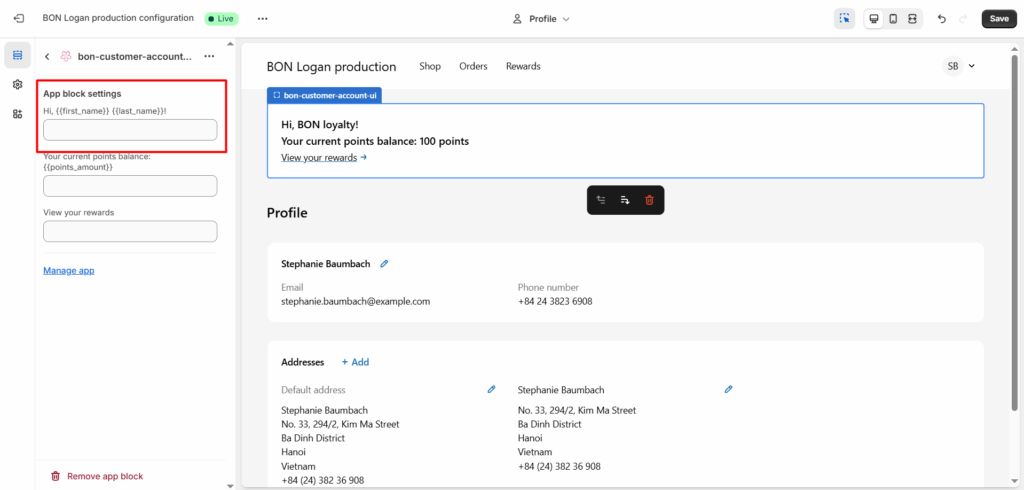Switch to fullscreen preview mode
Screen dimensions: 1024x490
click(x=912, y=19)
